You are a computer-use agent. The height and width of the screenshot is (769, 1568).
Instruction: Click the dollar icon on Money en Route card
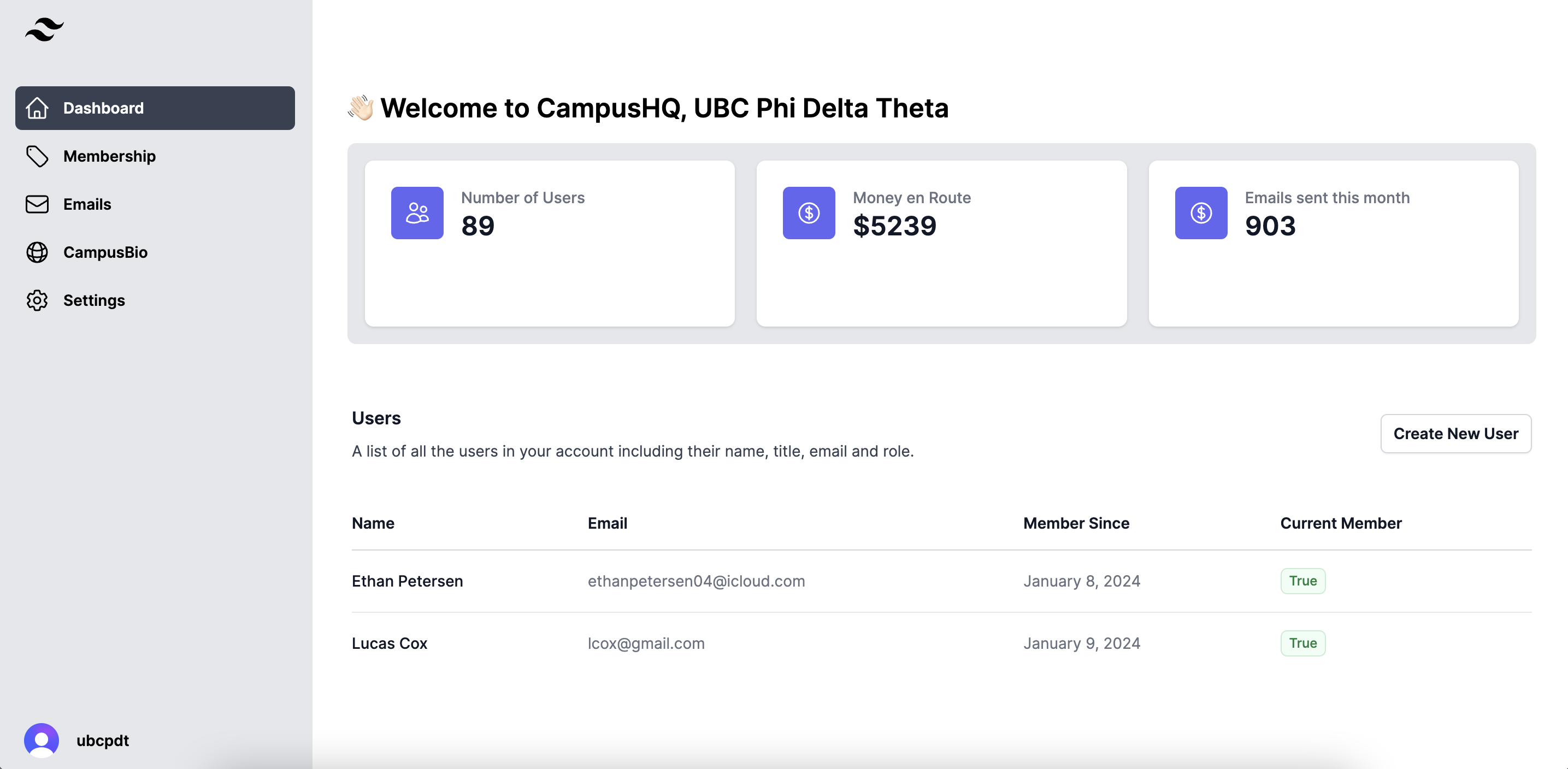click(809, 213)
